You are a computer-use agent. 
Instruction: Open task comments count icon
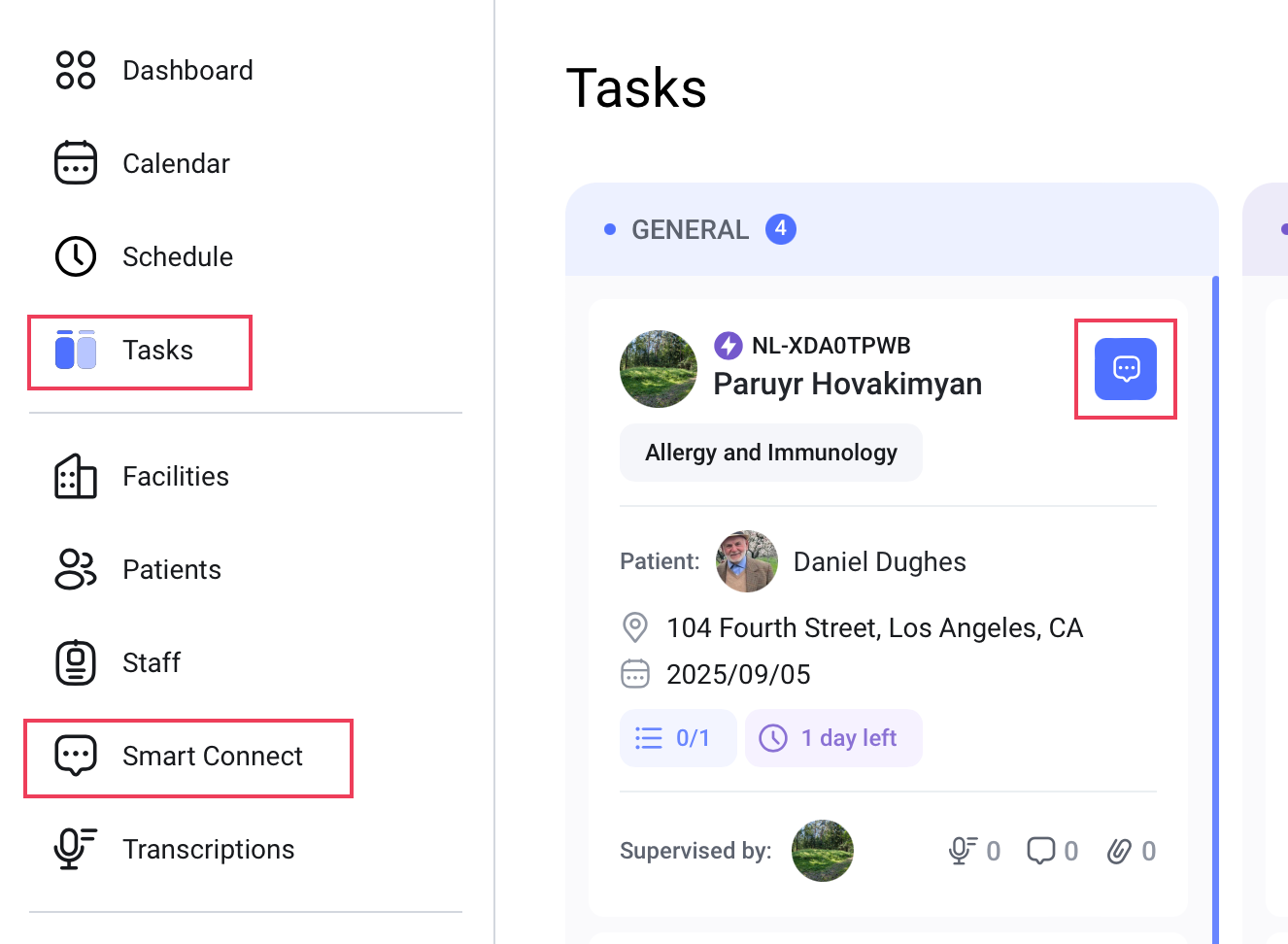click(1040, 851)
